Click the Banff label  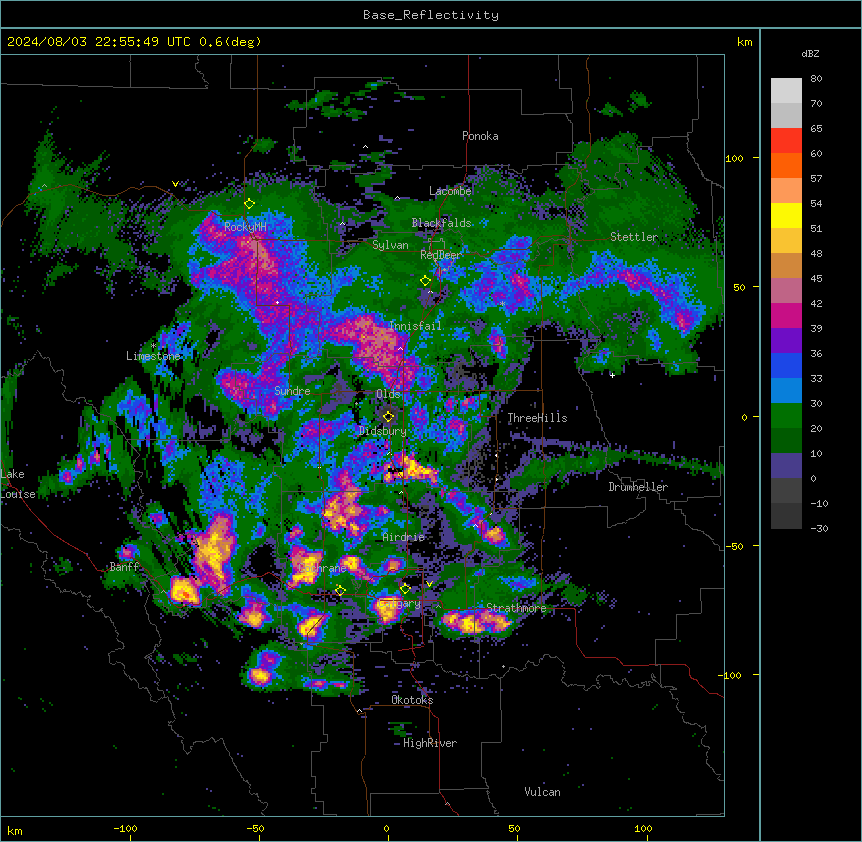click(x=124, y=567)
